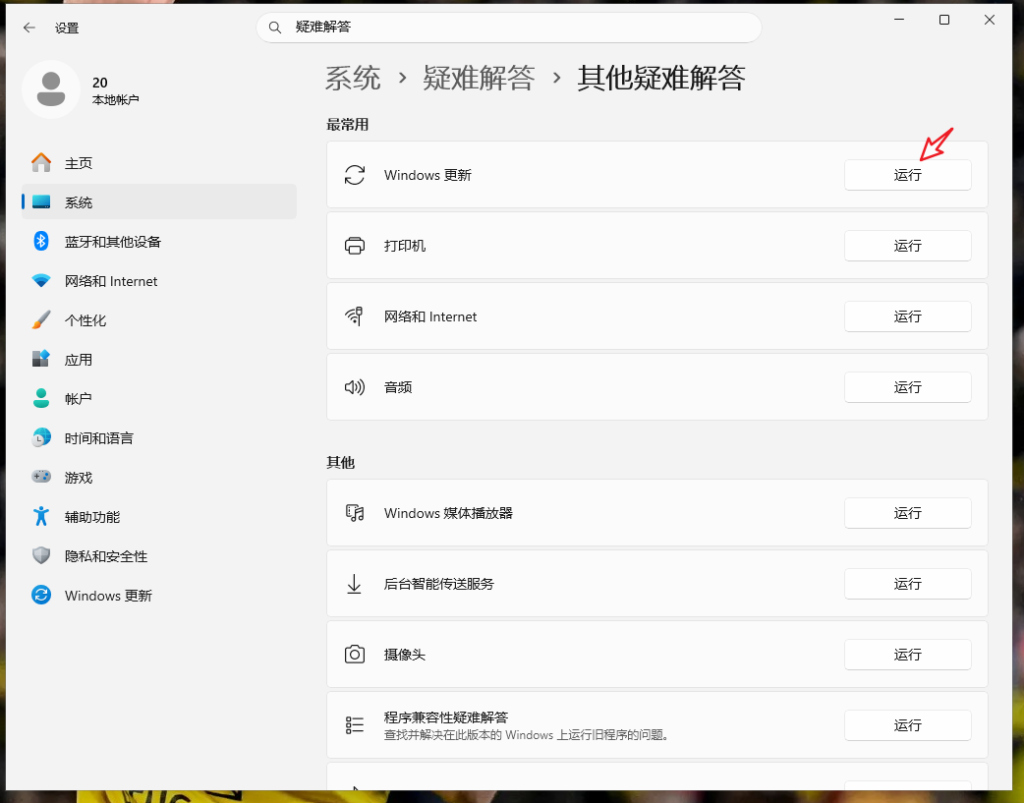
Task: Click the search magnifier icon
Action: click(275, 27)
